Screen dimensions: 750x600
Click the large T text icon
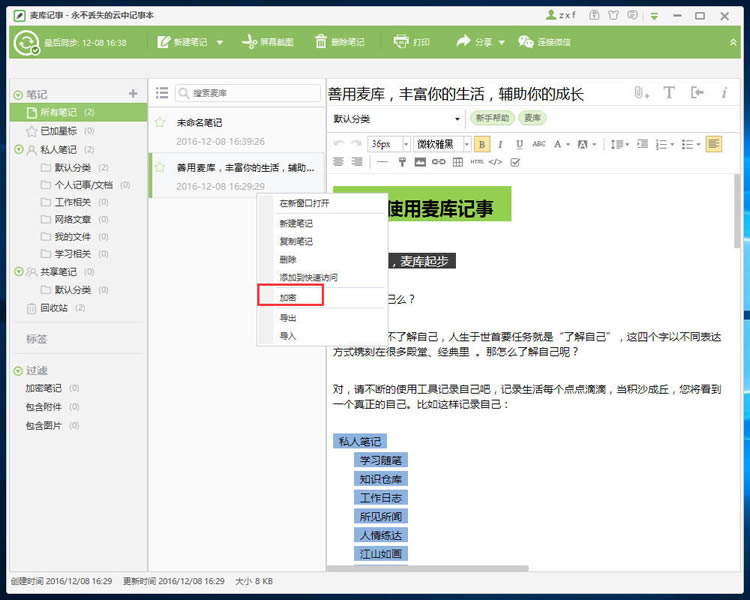[x=669, y=92]
